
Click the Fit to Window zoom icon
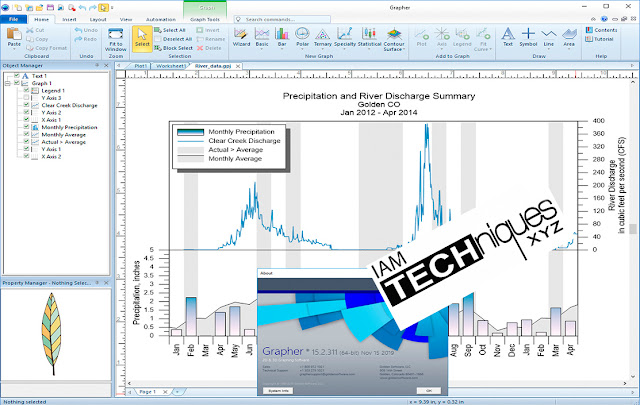pos(116,33)
